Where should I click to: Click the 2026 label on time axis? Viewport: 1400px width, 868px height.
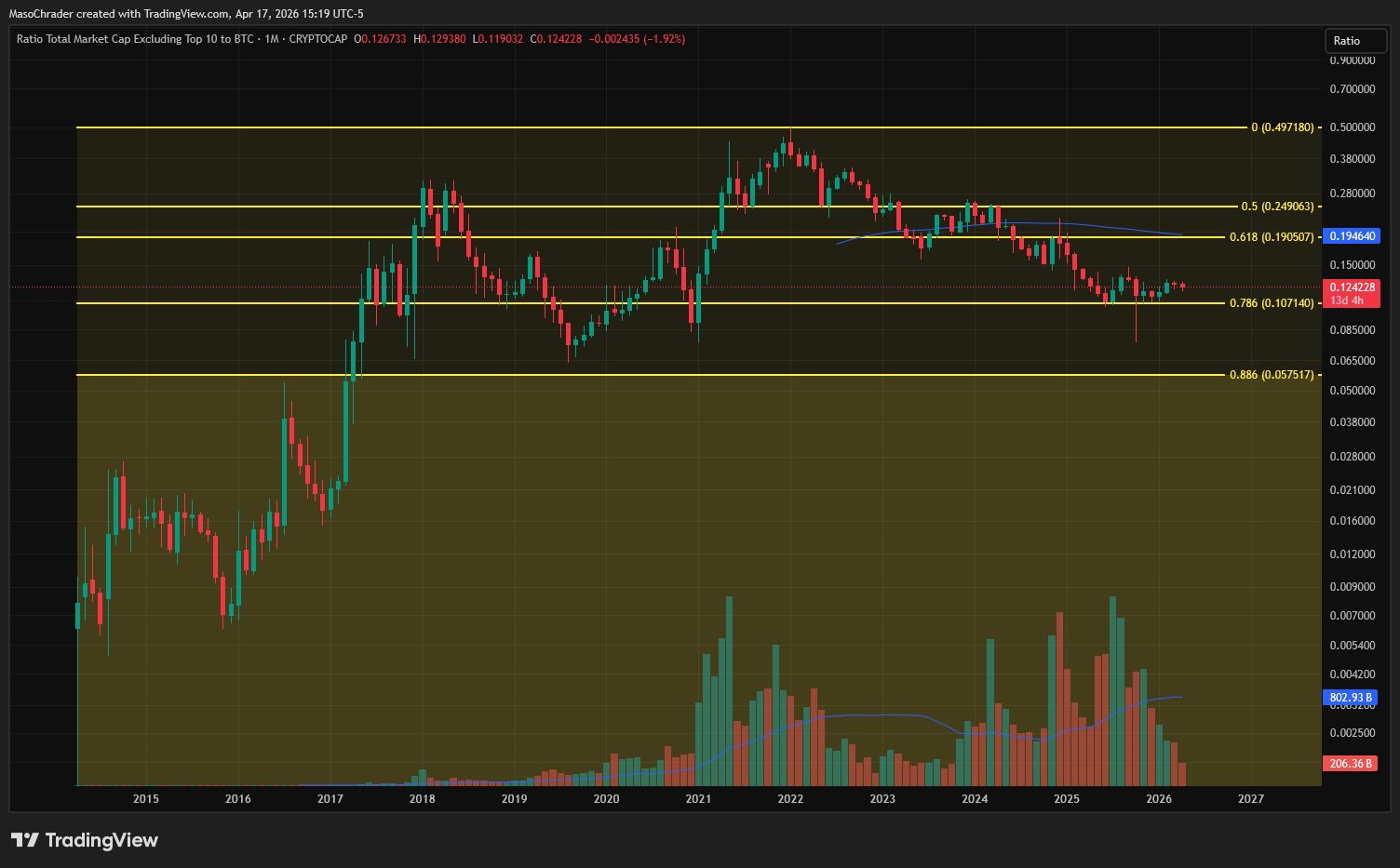point(1159,799)
